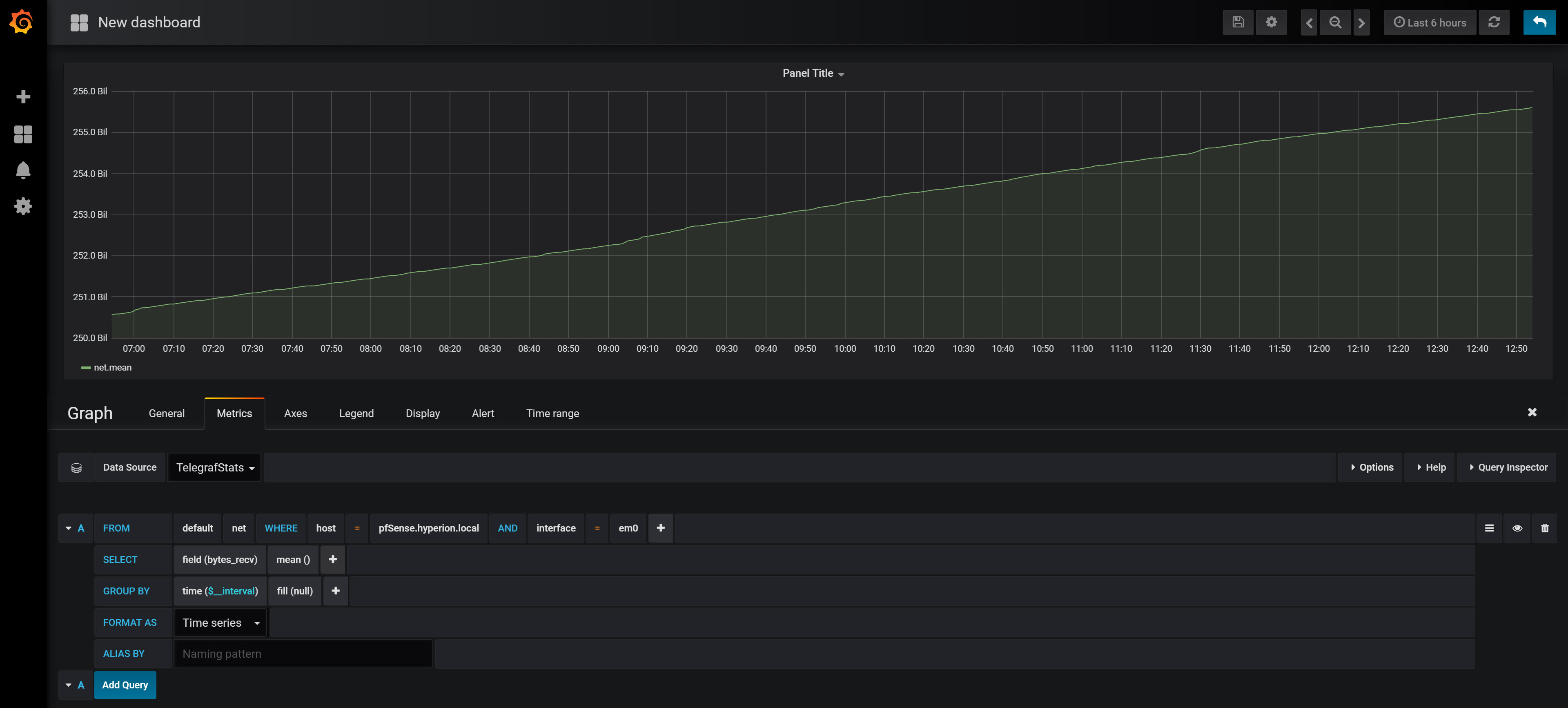
Task: Expand the Query Inspector section
Action: (1507, 467)
